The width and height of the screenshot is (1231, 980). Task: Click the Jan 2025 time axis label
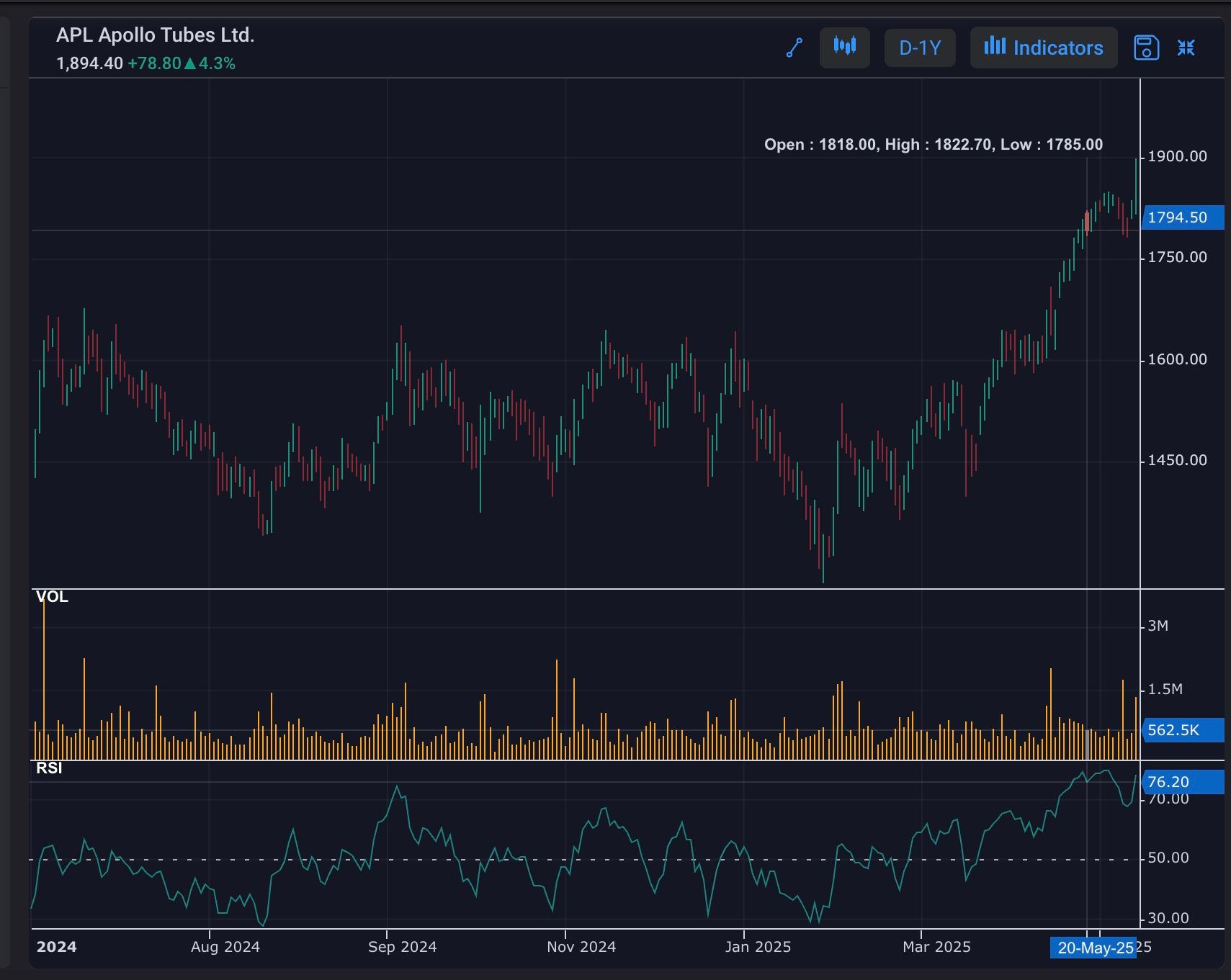tap(758, 947)
